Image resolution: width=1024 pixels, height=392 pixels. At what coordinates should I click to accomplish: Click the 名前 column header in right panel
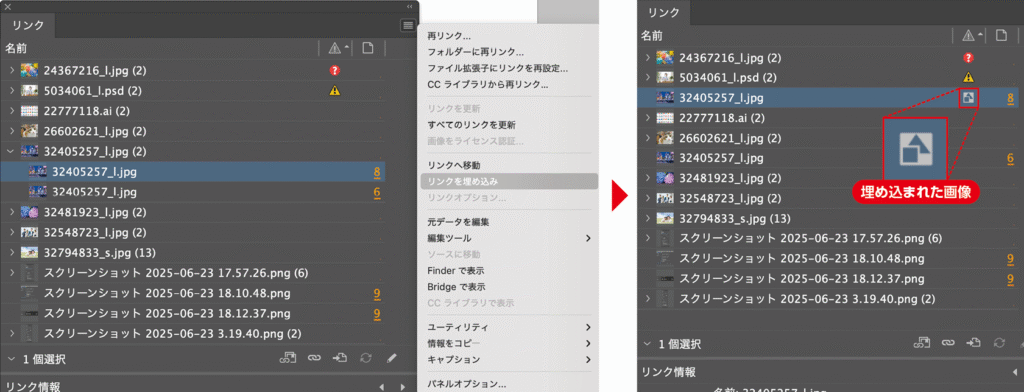click(x=652, y=35)
